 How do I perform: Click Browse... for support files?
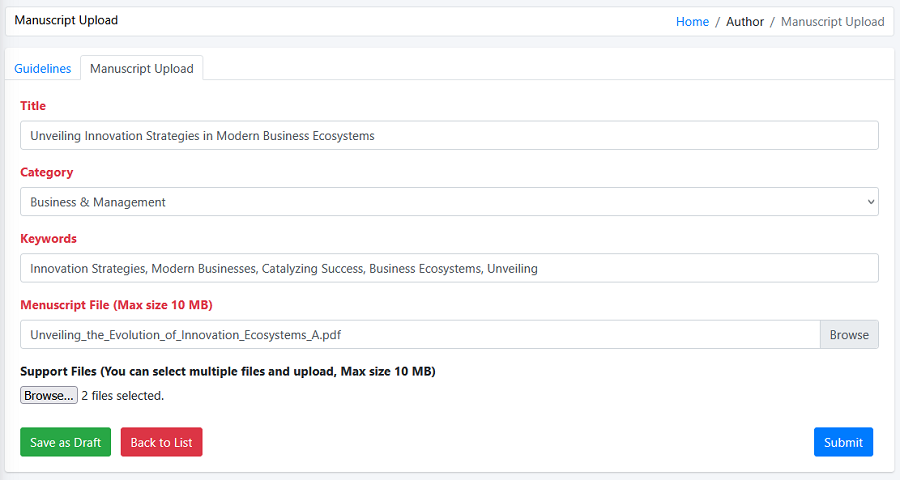click(49, 395)
